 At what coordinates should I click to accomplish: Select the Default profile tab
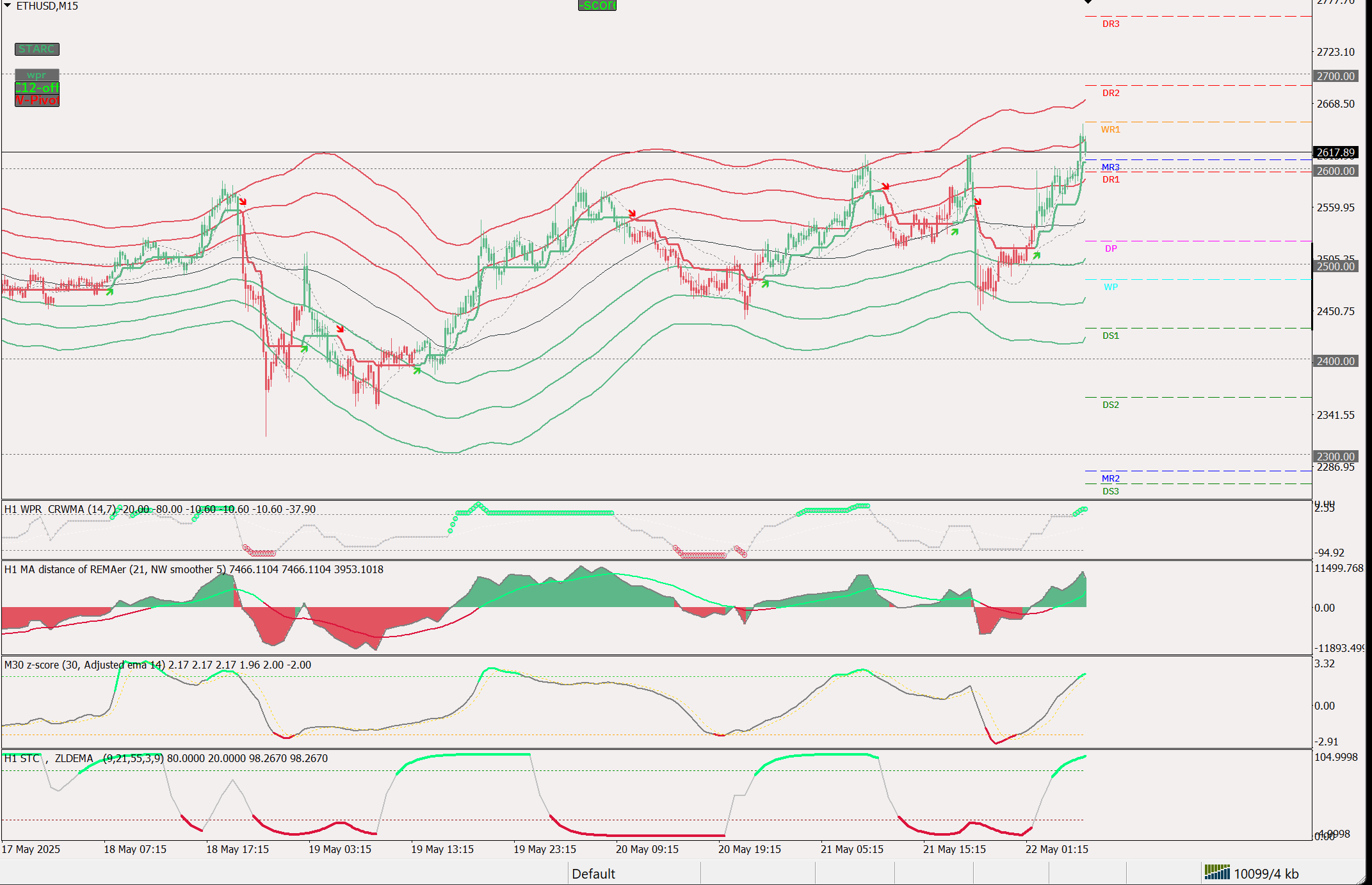pos(593,873)
